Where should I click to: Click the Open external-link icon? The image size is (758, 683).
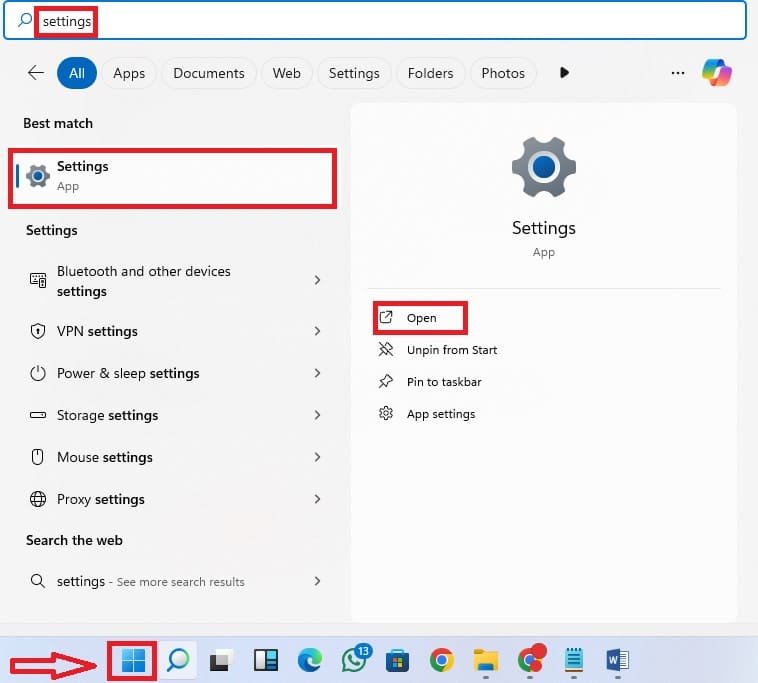tap(386, 317)
